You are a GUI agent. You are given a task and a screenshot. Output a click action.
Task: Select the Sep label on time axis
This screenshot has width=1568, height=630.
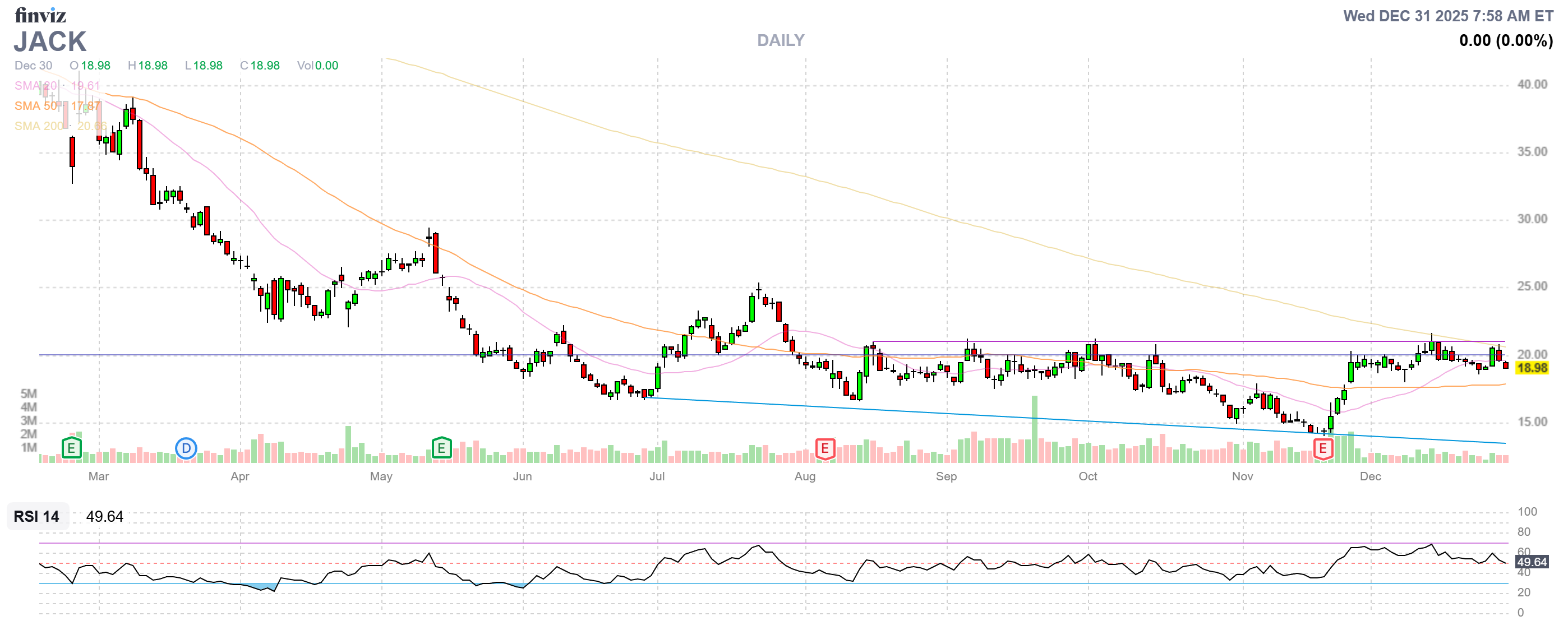pos(946,476)
